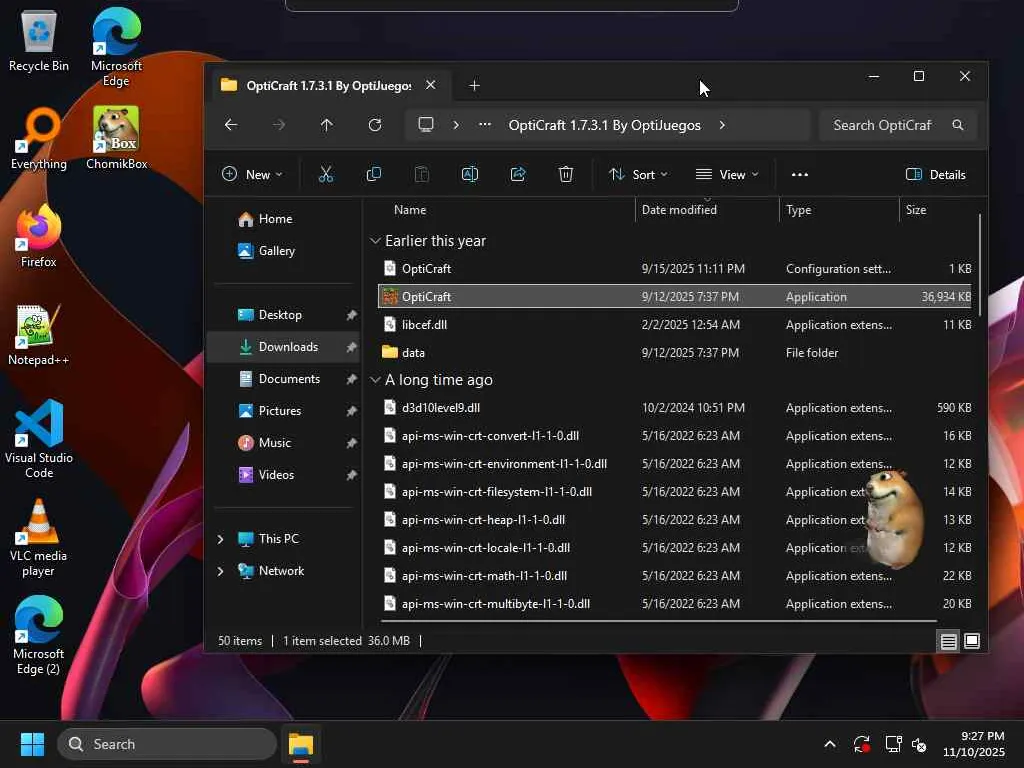1024x768 pixels.
Task: Click the network tray icon
Action: coord(893,744)
